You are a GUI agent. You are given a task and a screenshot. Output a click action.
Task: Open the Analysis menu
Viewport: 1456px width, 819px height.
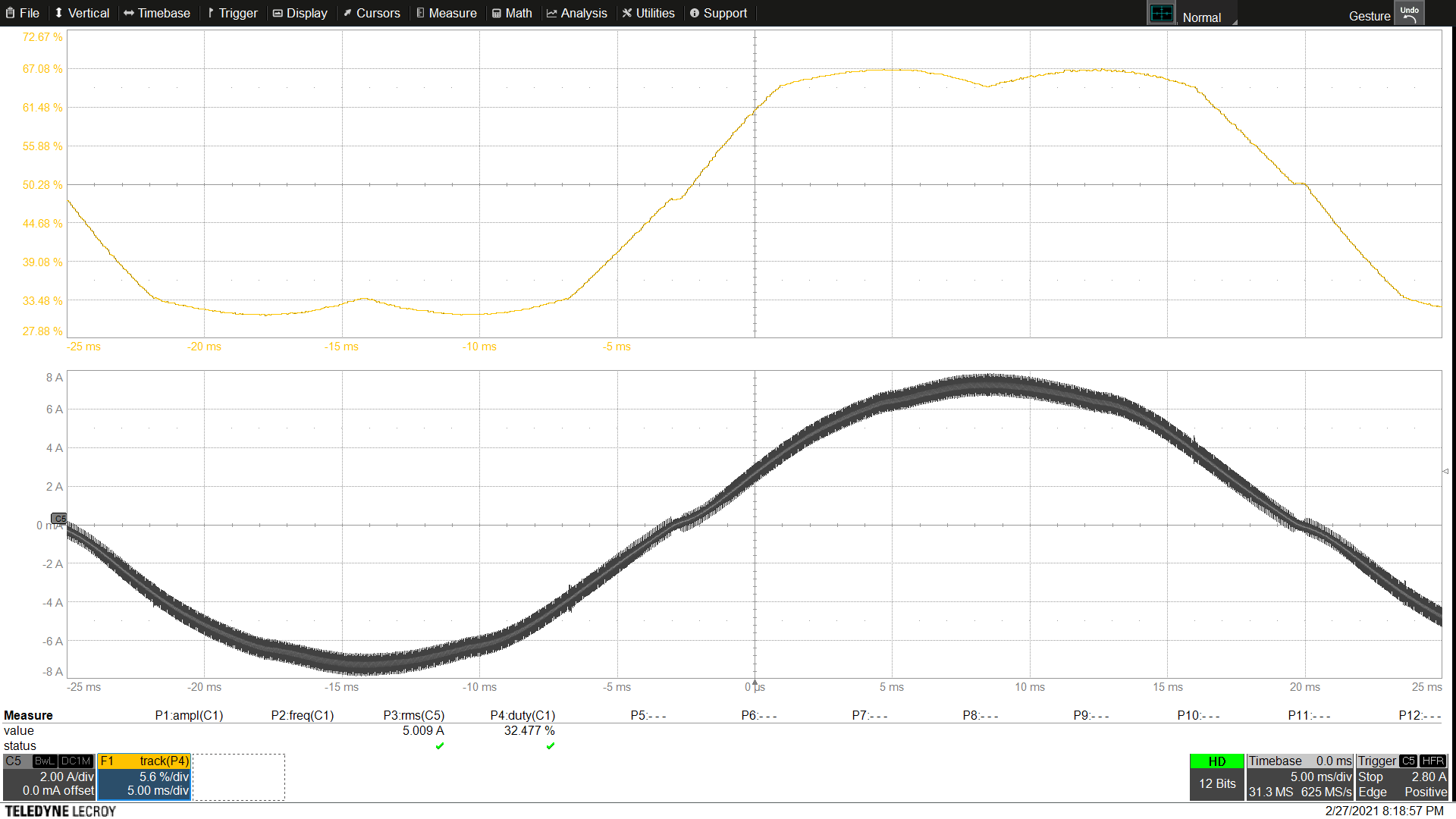point(577,13)
